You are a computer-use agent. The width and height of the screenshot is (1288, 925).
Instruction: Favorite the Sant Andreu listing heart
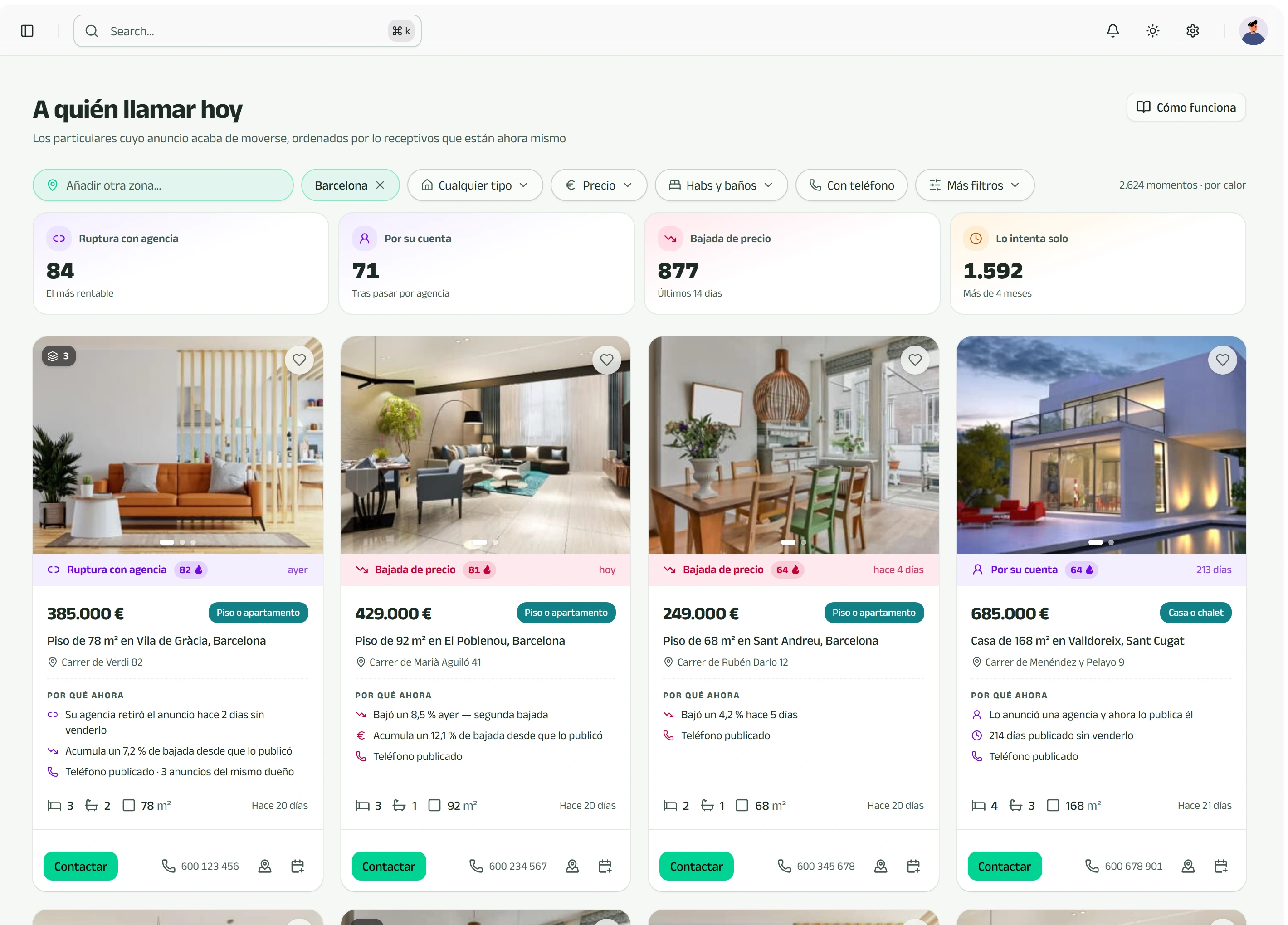point(915,360)
